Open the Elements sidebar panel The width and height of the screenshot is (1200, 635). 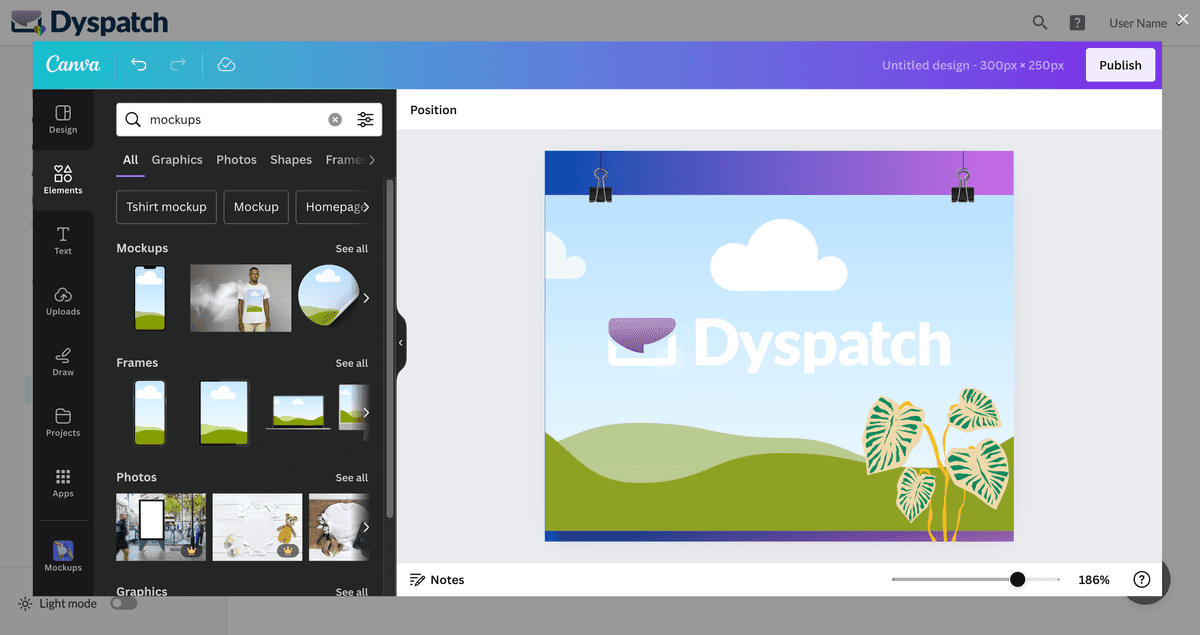(63, 180)
